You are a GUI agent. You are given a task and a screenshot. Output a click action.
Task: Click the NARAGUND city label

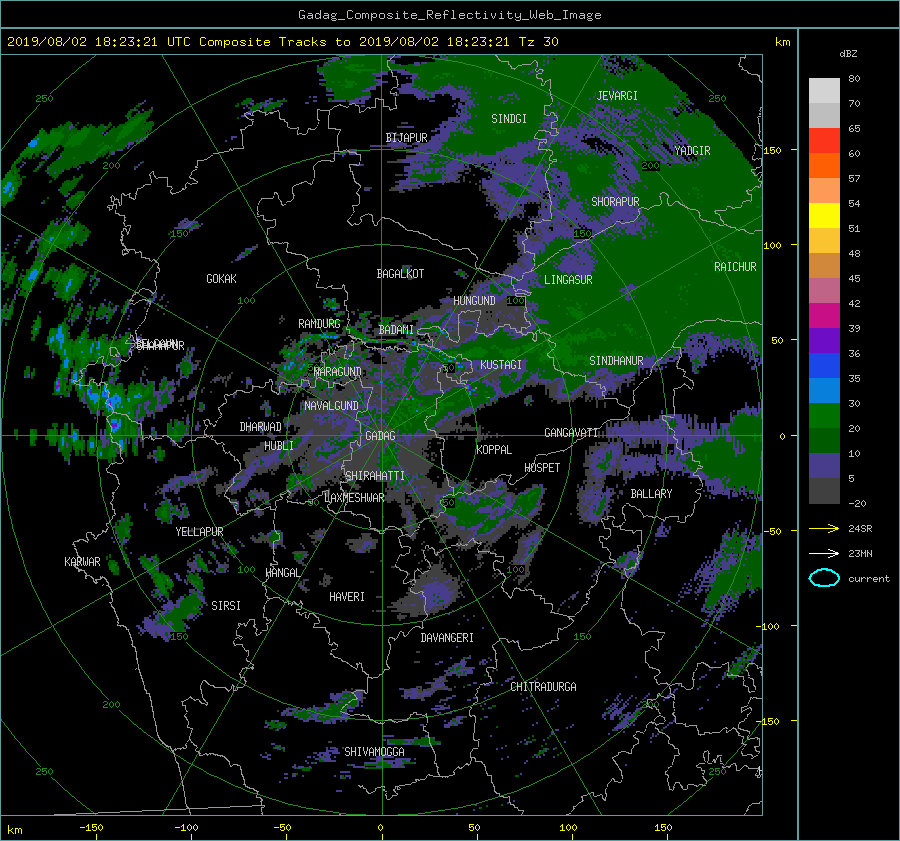[x=338, y=372]
